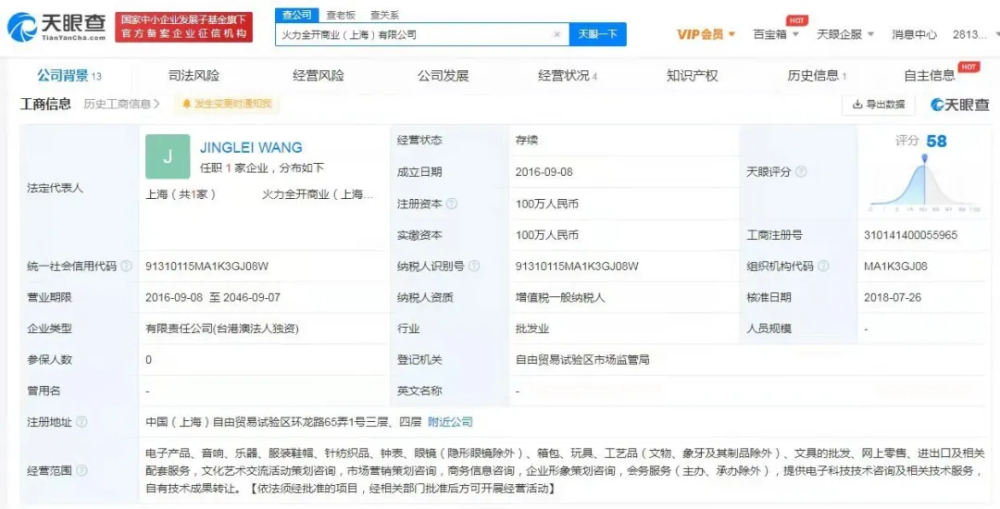The height and width of the screenshot is (509, 1000).
Task: Select the 查关系 search tab
Action: [x=385, y=15]
